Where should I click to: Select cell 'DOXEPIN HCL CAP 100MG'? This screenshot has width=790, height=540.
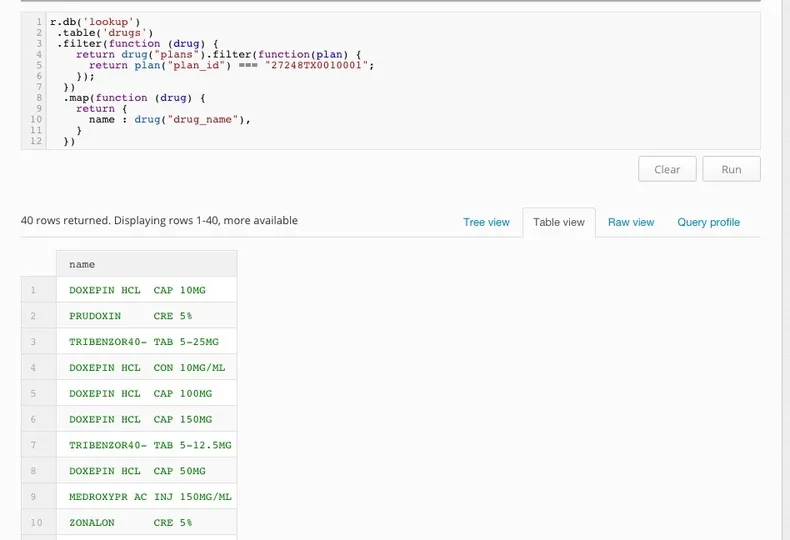point(147,393)
